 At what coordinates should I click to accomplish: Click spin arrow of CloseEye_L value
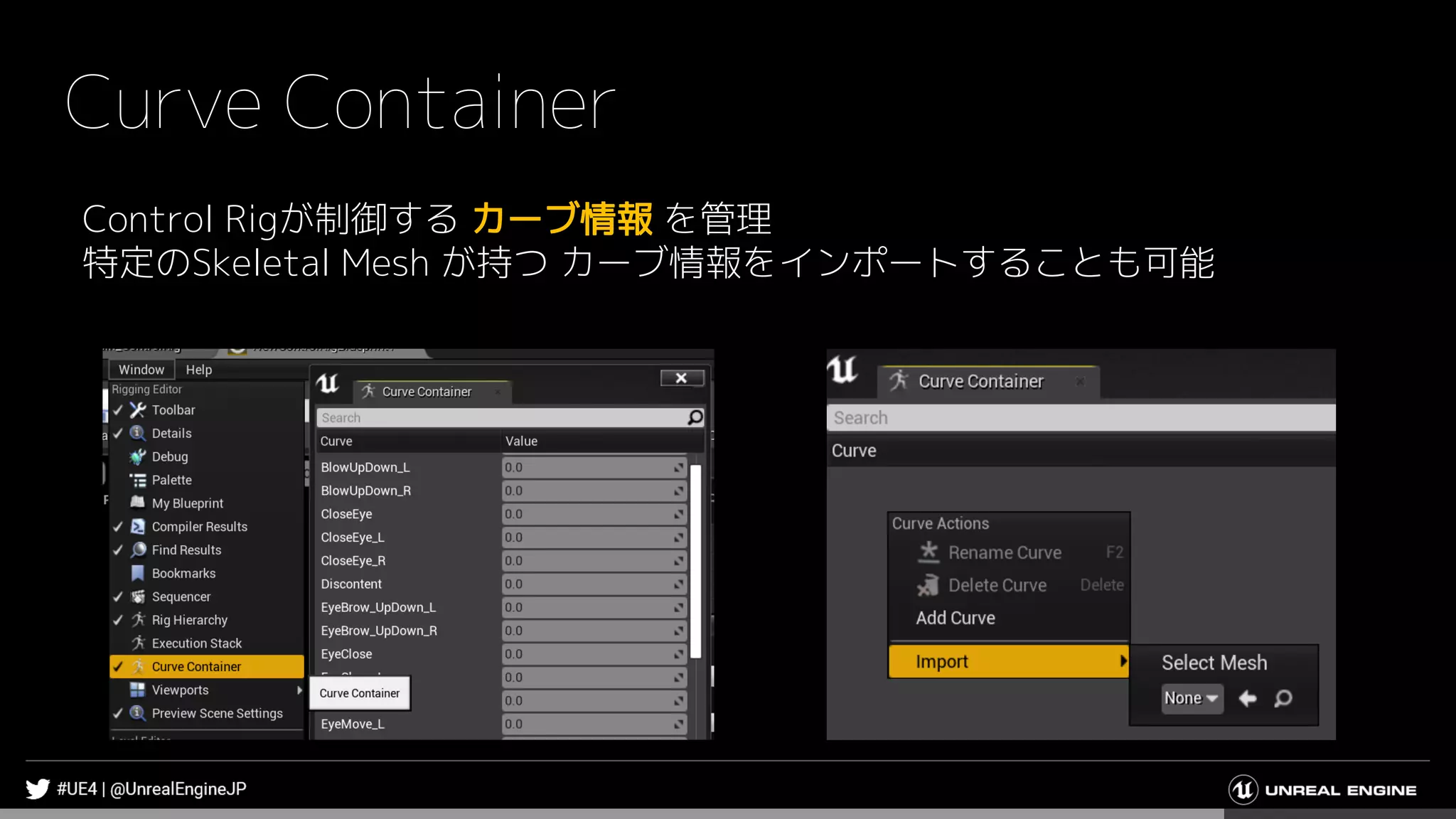pyautogui.click(x=679, y=537)
